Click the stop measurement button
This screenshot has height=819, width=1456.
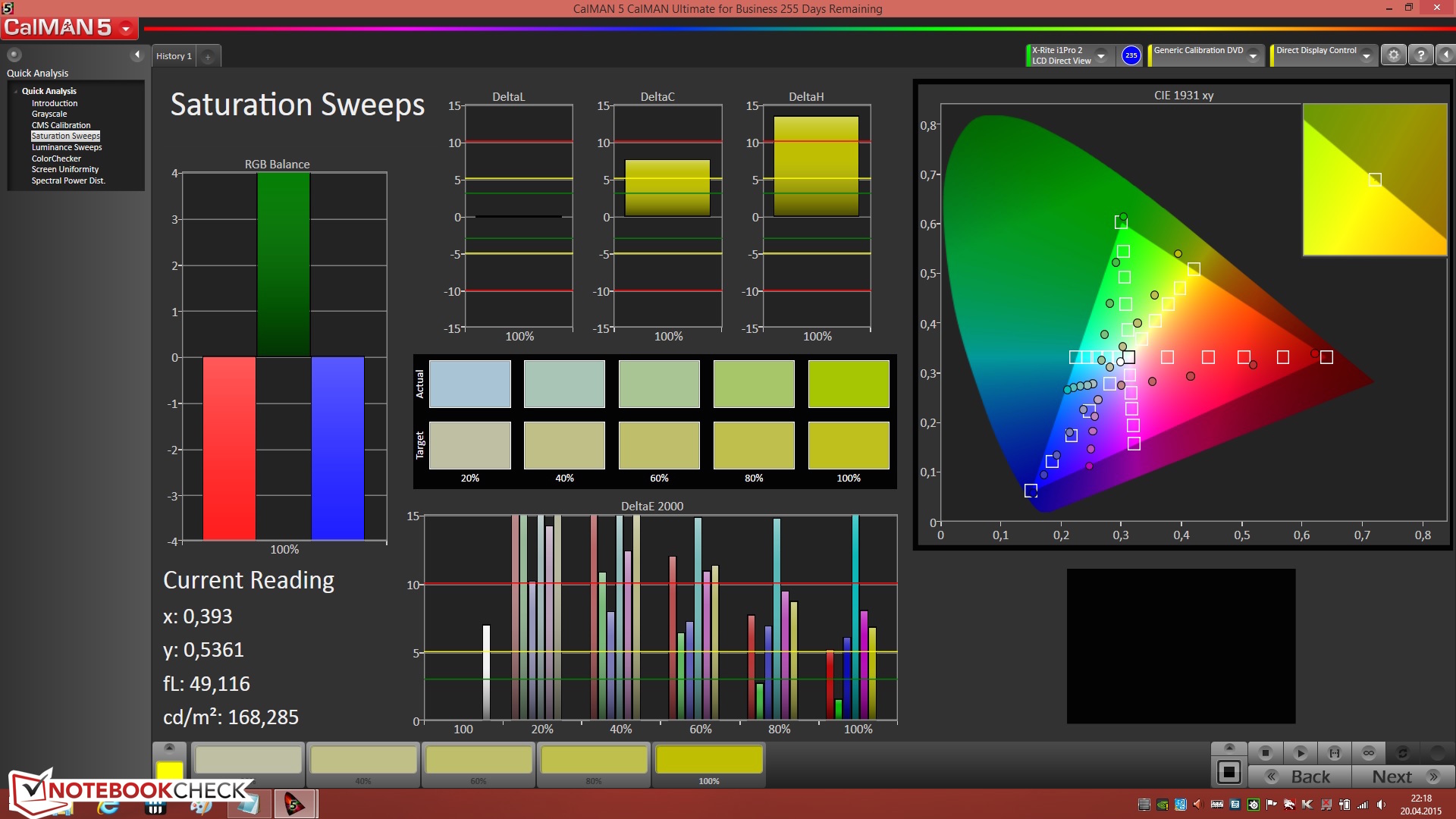(1265, 753)
